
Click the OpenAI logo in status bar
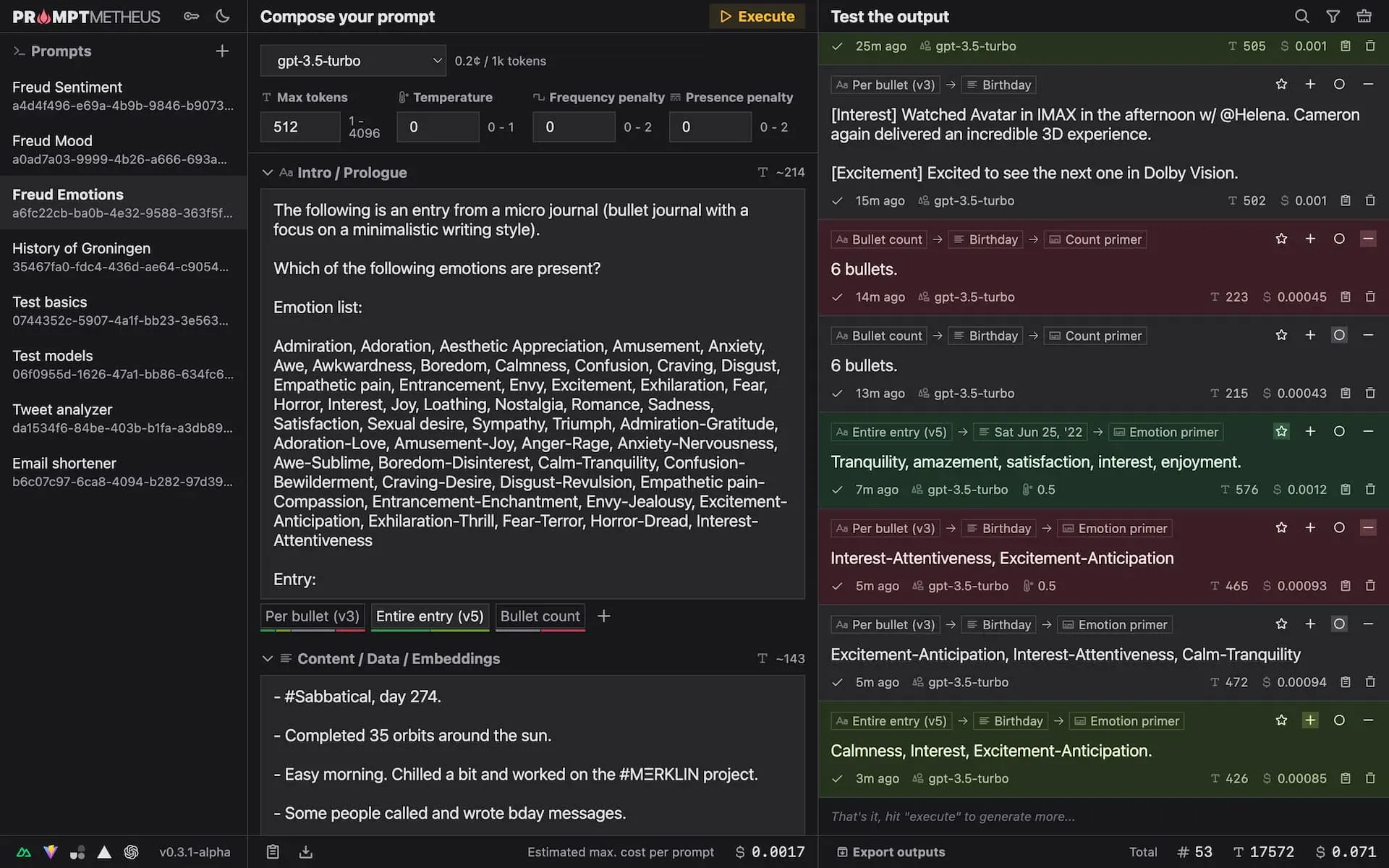click(x=131, y=852)
